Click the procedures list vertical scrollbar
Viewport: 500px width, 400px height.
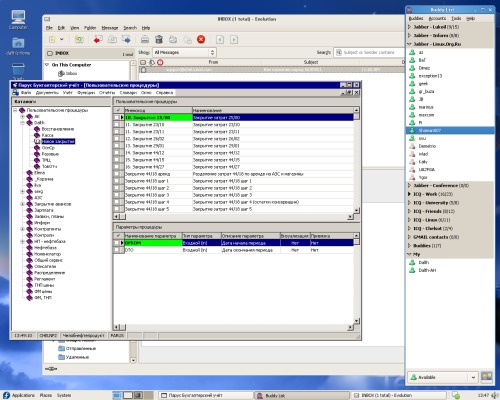pyautogui.click(x=356, y=160)
